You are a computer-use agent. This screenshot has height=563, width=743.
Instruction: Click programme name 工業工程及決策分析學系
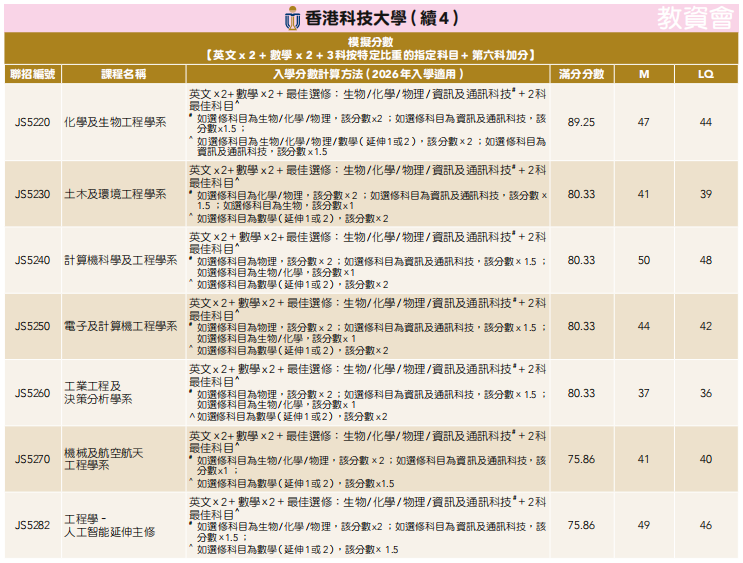point(98,393)
